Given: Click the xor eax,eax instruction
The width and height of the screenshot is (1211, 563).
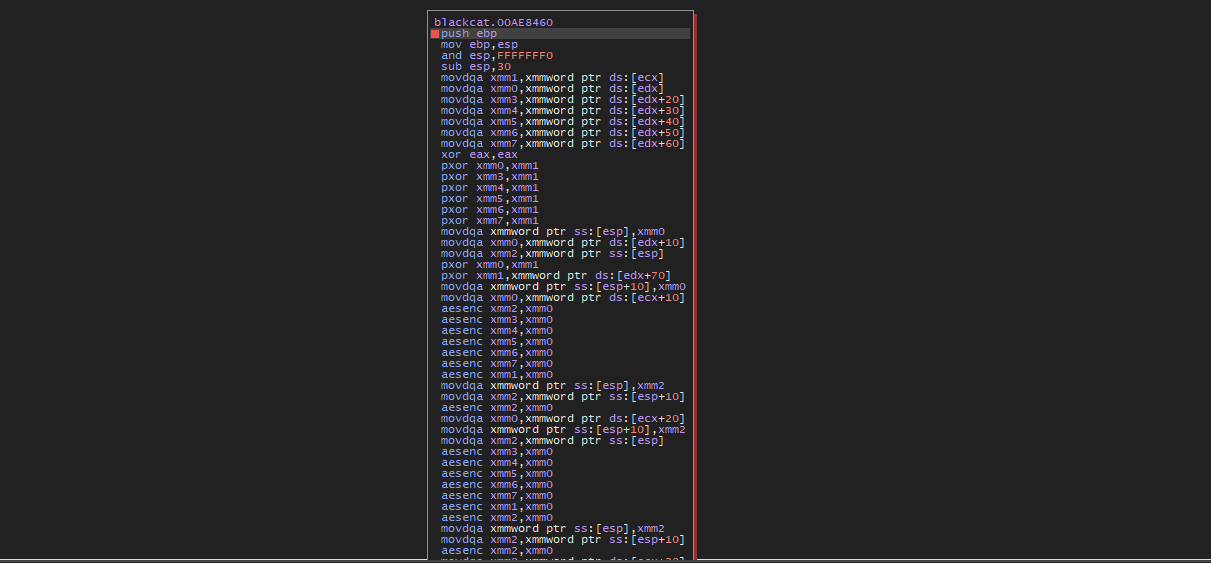Looking at the screenshot, I should click(479, 155).
